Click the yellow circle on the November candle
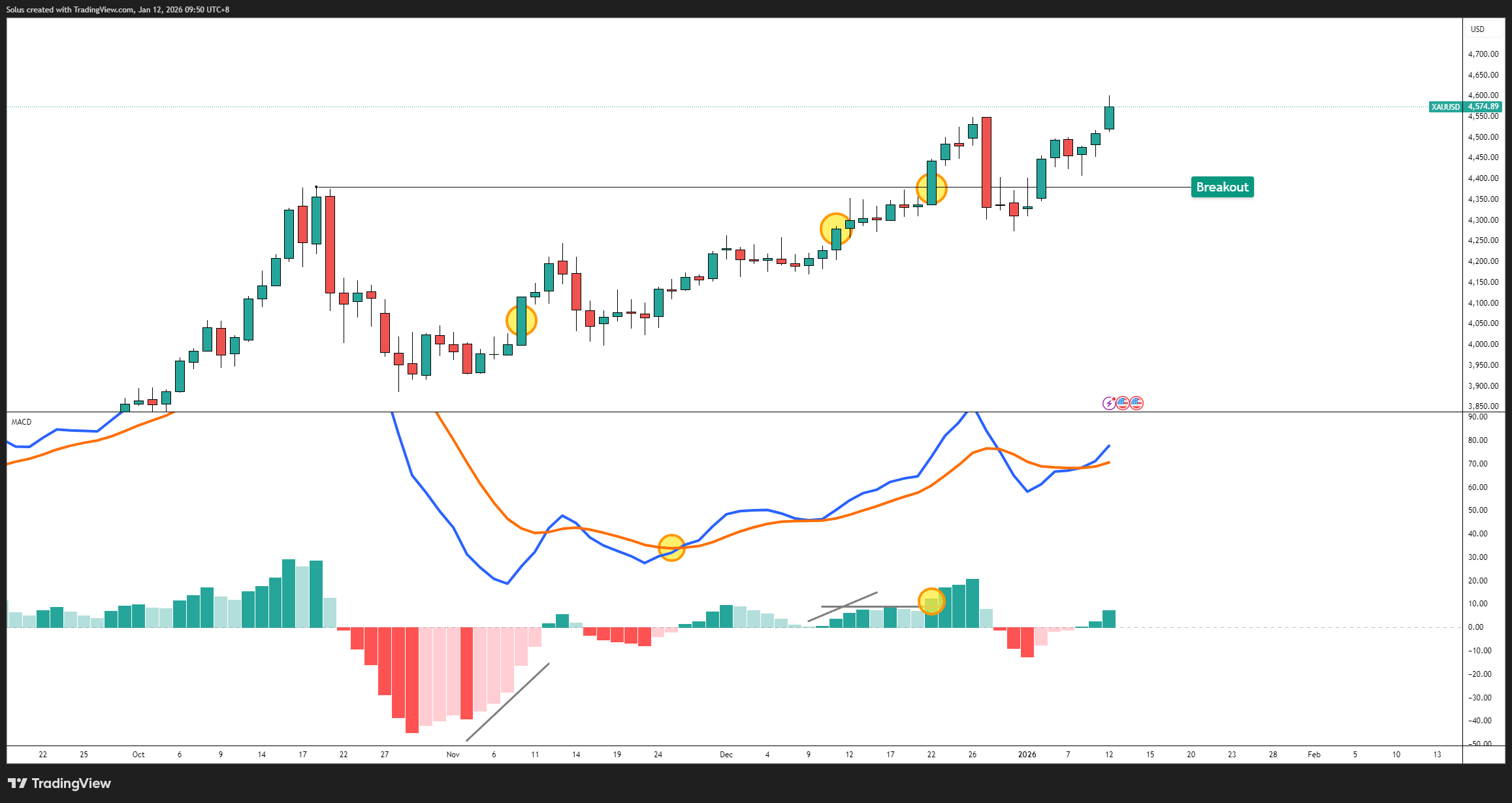 click(x=521, y=321)
